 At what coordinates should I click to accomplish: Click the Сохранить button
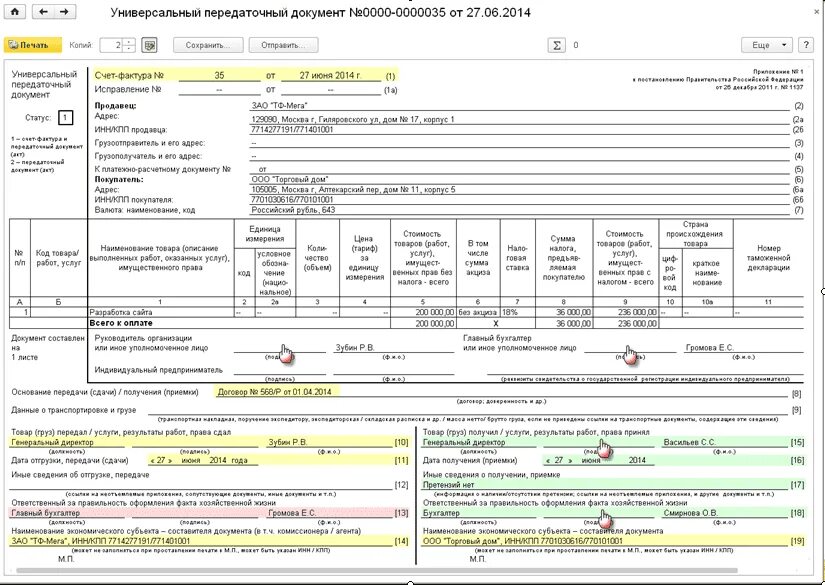[x=208, y=45]
